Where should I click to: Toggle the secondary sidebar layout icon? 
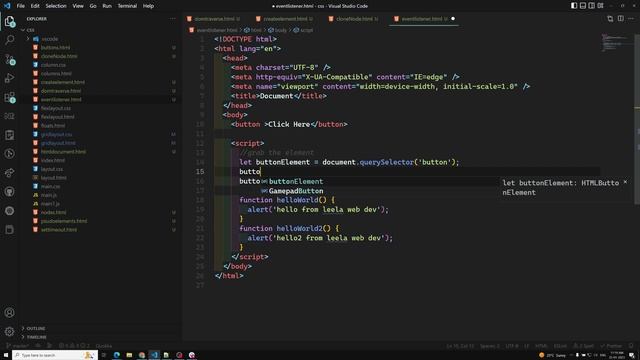point(591,6)
